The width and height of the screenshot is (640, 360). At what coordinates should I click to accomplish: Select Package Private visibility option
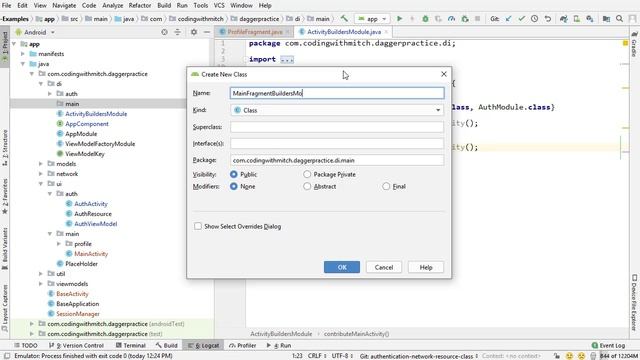307,174
